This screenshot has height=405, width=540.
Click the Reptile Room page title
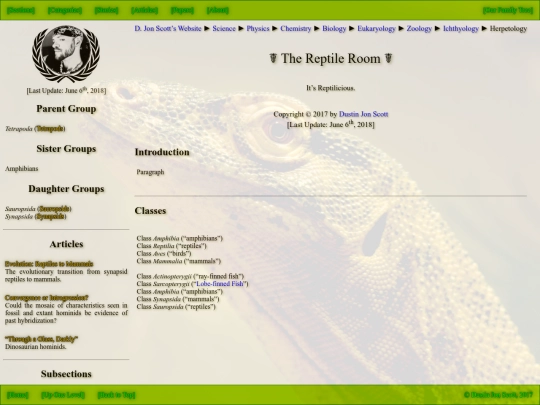coord(331,59)
